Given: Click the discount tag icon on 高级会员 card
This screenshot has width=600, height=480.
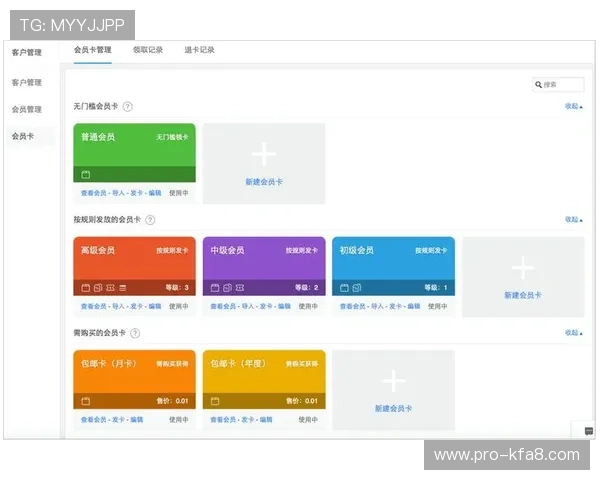Looking at the screenshot, I should (98, 288).
